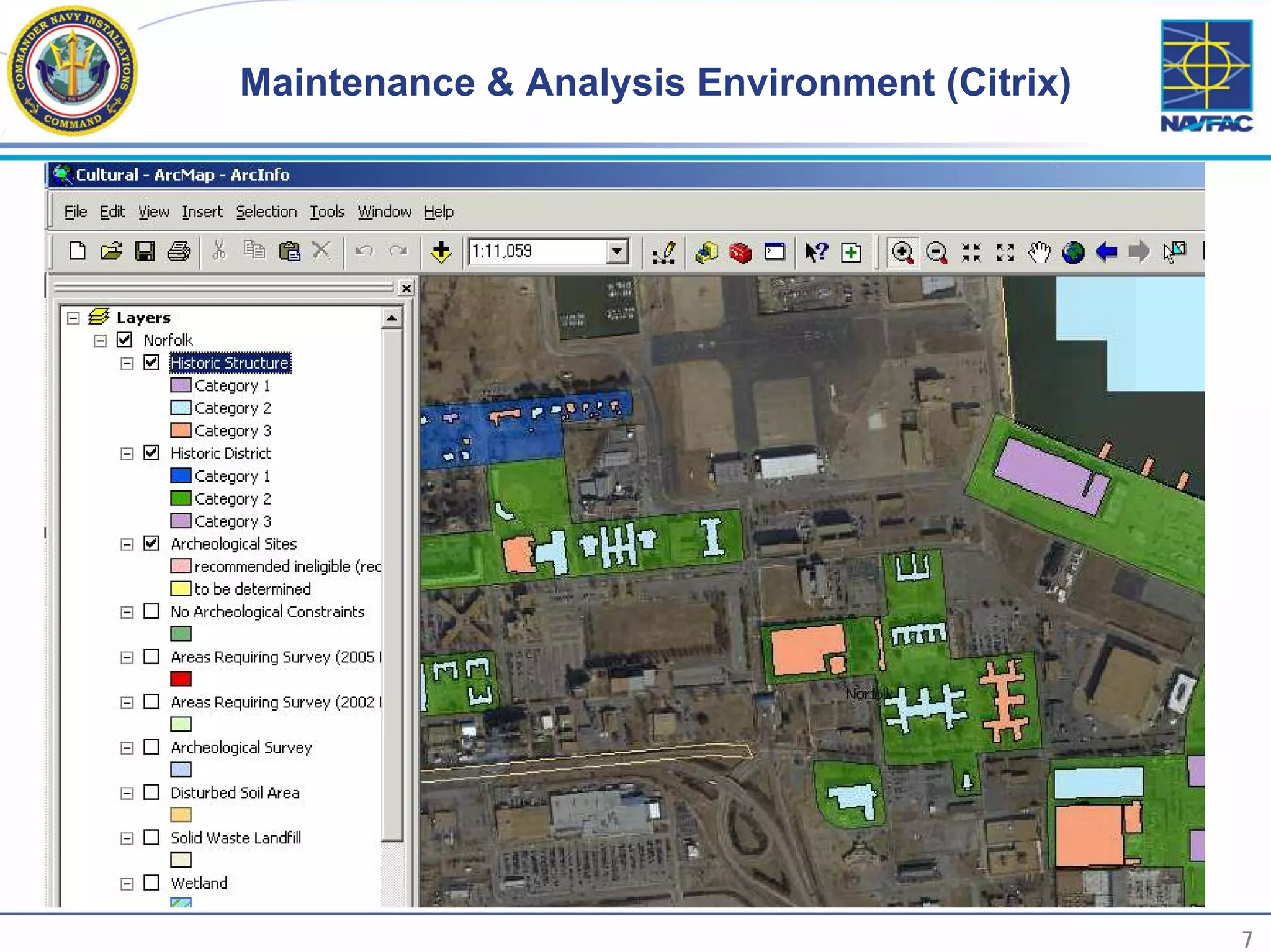The image size is (1271, 952).
Task: Go to next extent arrow
Action: coord(1139,252)
